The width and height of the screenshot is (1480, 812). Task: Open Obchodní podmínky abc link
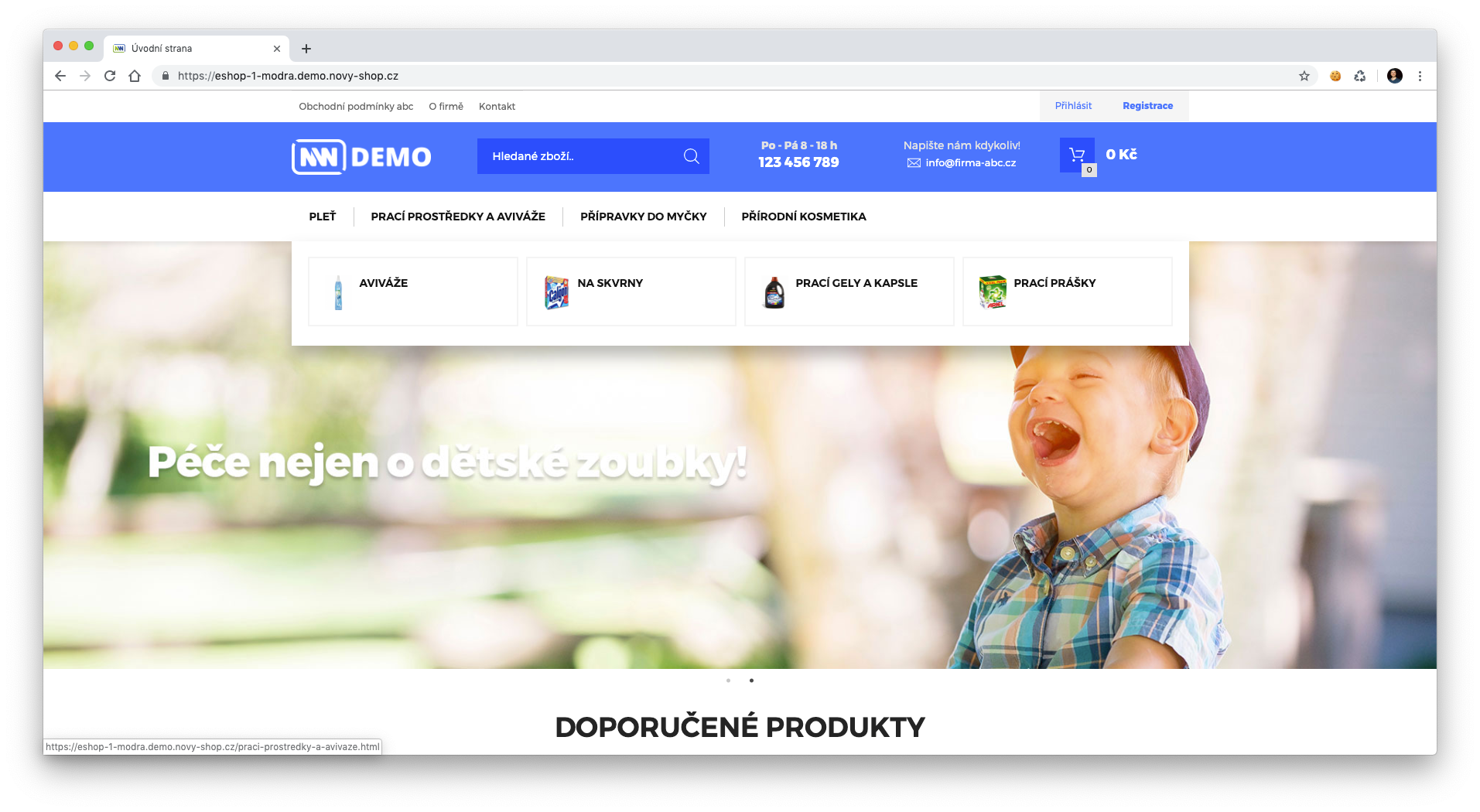(x=356, y=107)
